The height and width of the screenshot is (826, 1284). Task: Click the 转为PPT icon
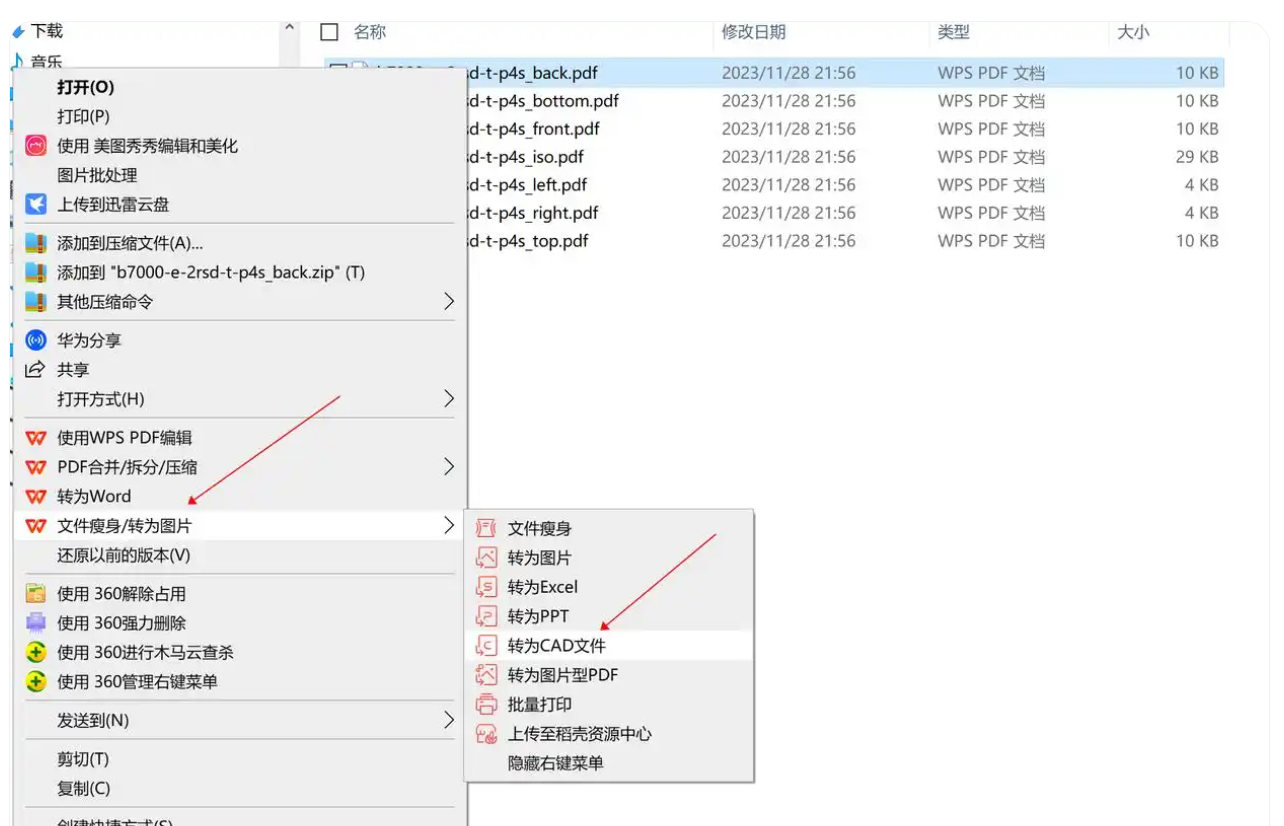click(x=487, y=616)
